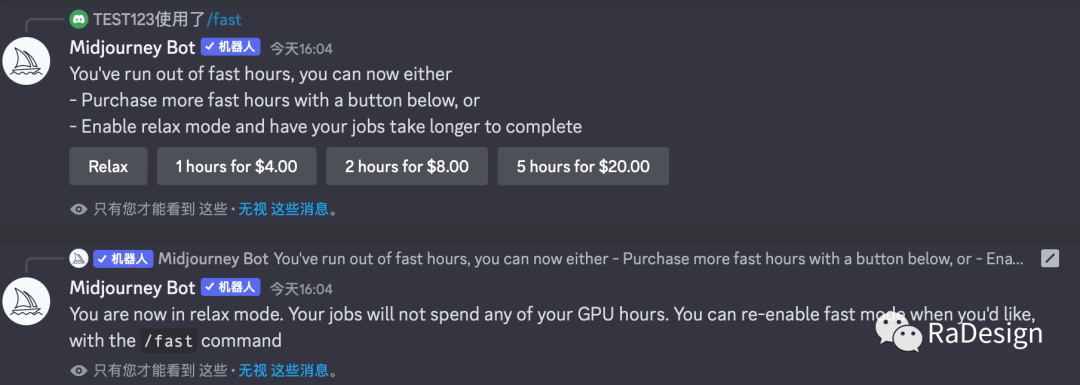Image resolution: width=1080 pixels, height=385 pixels.
Task: Click the eye icon under second message
Action: coord(79,371)
